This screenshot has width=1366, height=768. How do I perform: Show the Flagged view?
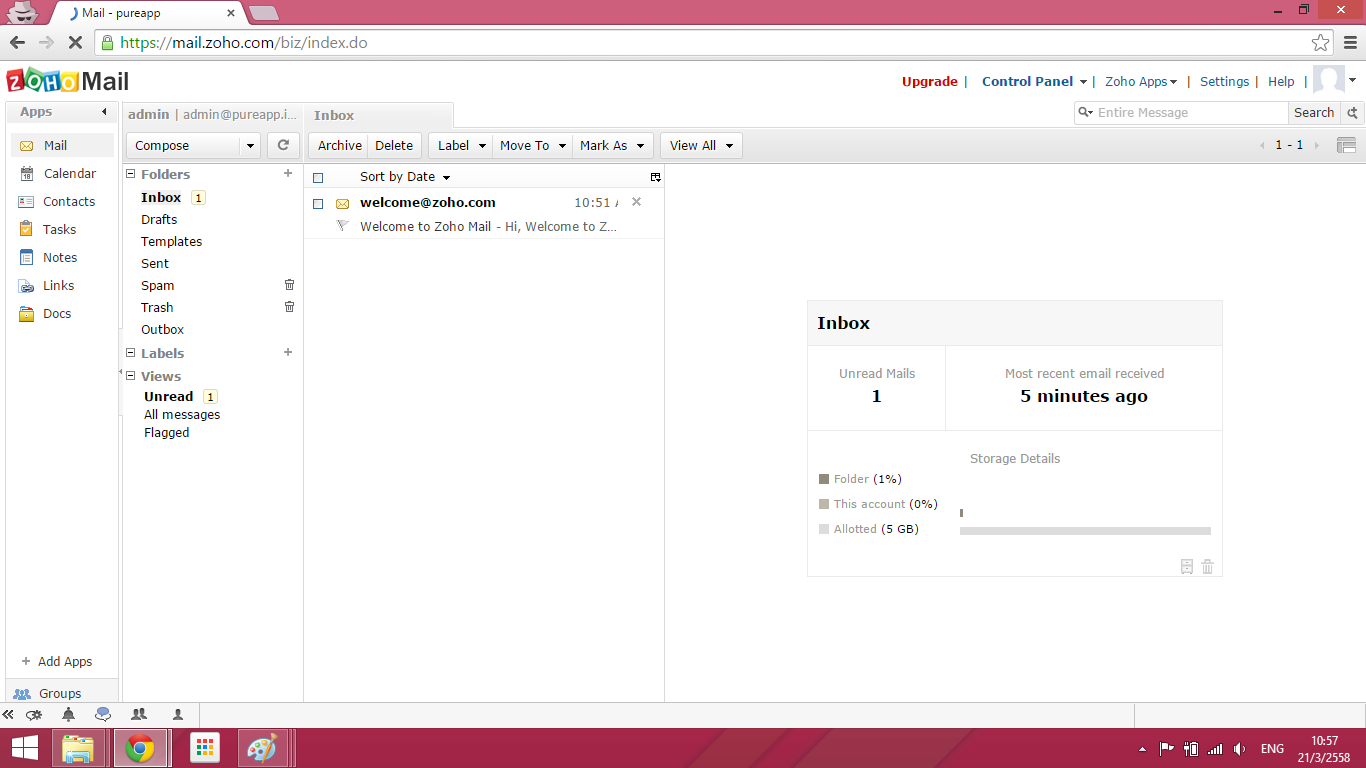pos(166,432)
